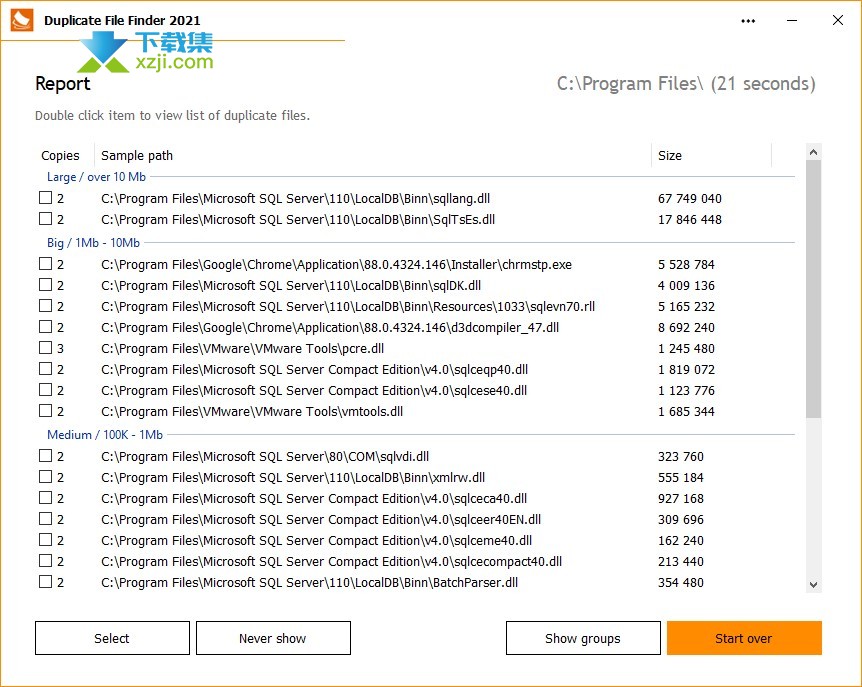Select the sqllang.dll path row
The width and height of the screenshot is (862, 687).
295,198
